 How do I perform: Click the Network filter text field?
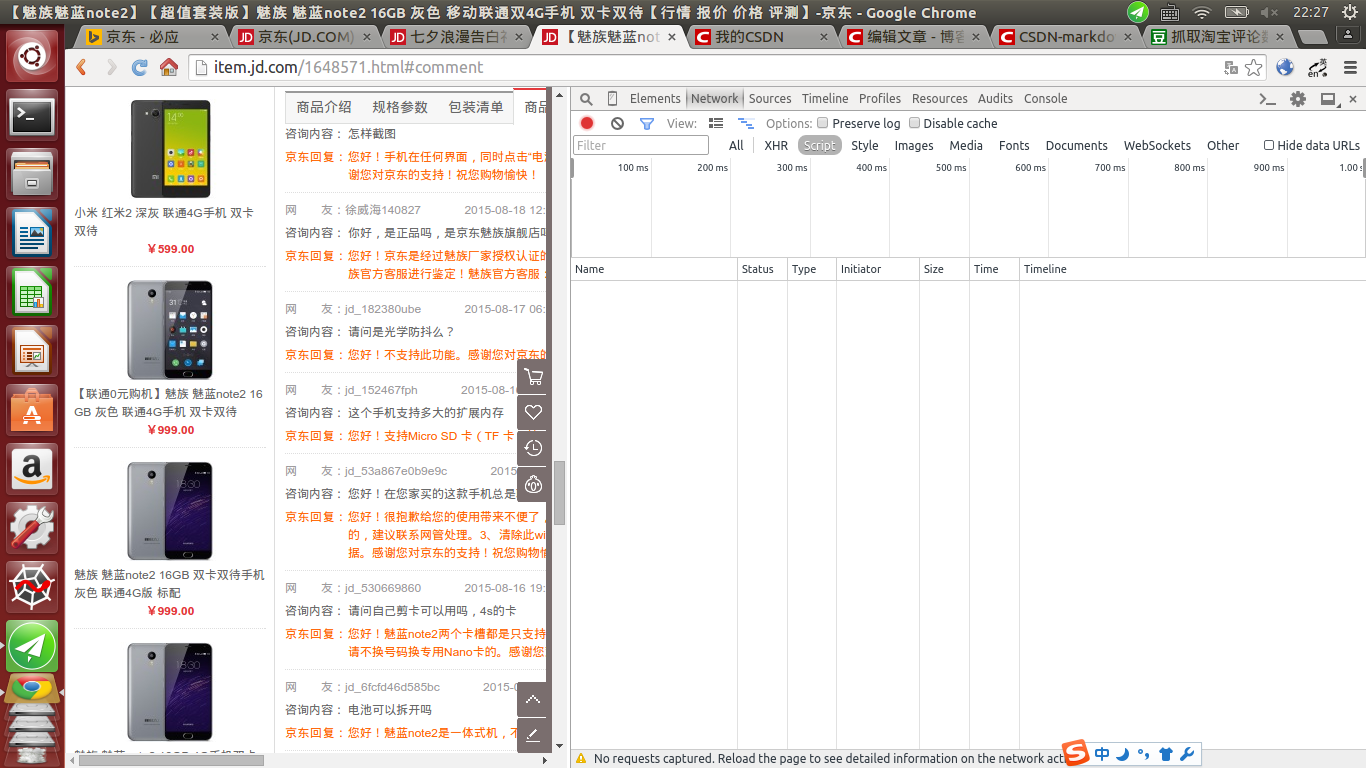[x=641, y=145]
